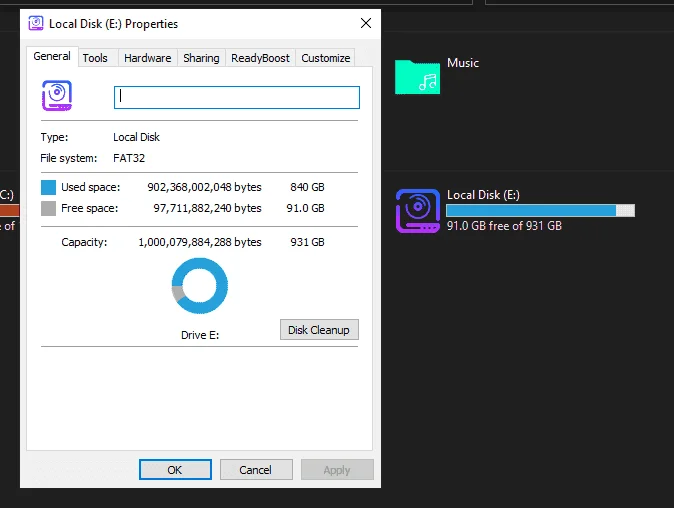Select the Local Disk (E:) drive icon in Explorer

(418, 211)
